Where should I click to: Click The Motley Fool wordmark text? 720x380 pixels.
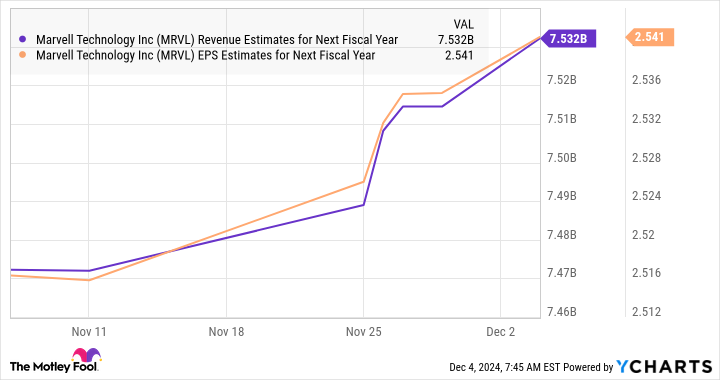pos(54,367)
